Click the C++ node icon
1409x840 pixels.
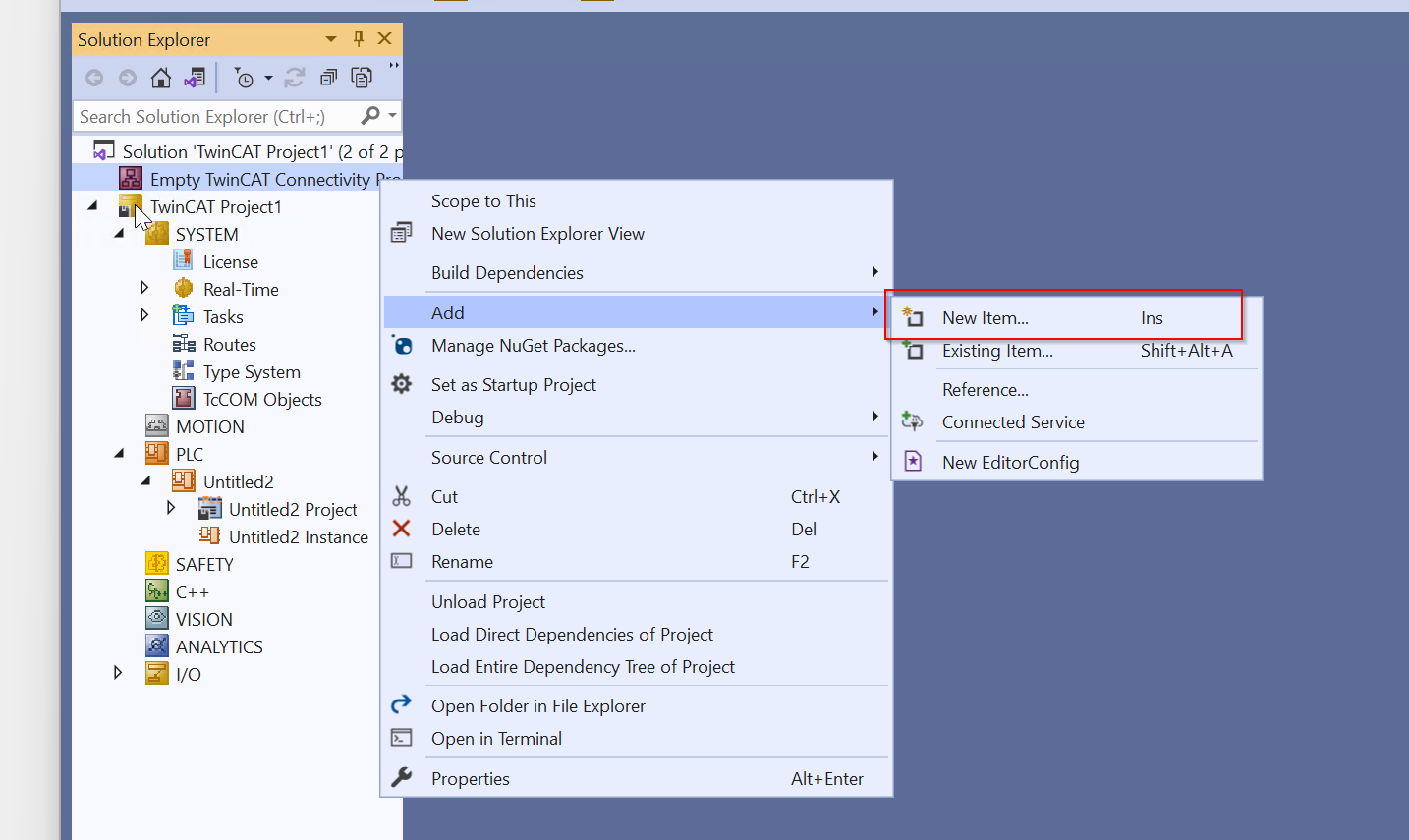click(157, 590)
